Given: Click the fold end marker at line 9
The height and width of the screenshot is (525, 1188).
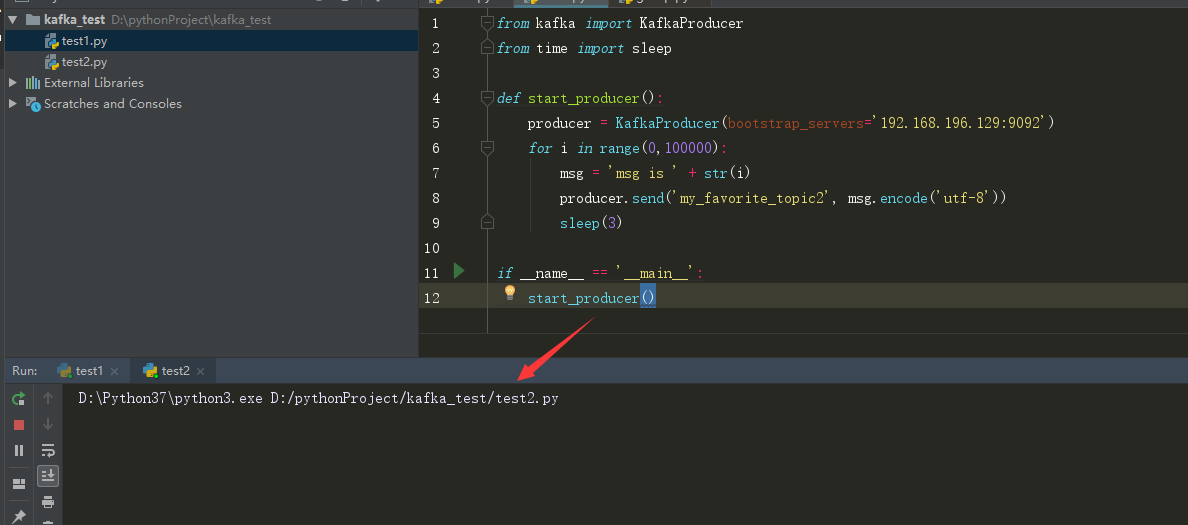Looking at the screenshot, I should [x=487, y=222].
